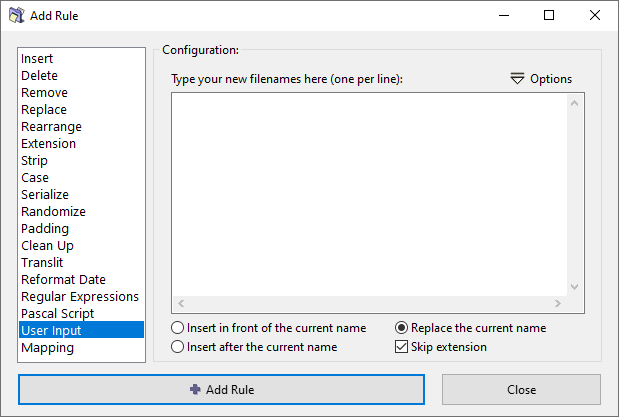Select the Rearrange rule type
The image size is (619, 417).
[x=81, y=126]
